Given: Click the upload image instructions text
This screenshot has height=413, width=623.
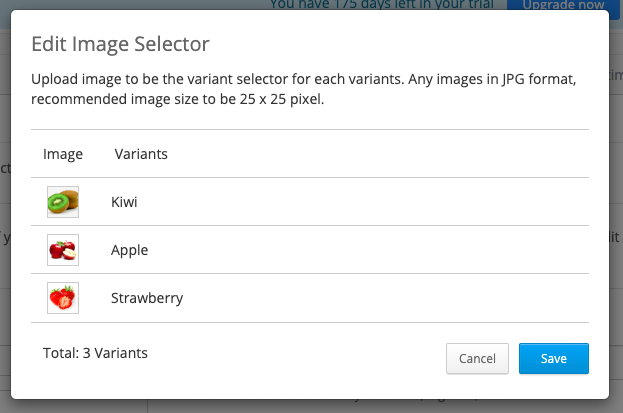Looking at the screenshot, I should point(304,89).
